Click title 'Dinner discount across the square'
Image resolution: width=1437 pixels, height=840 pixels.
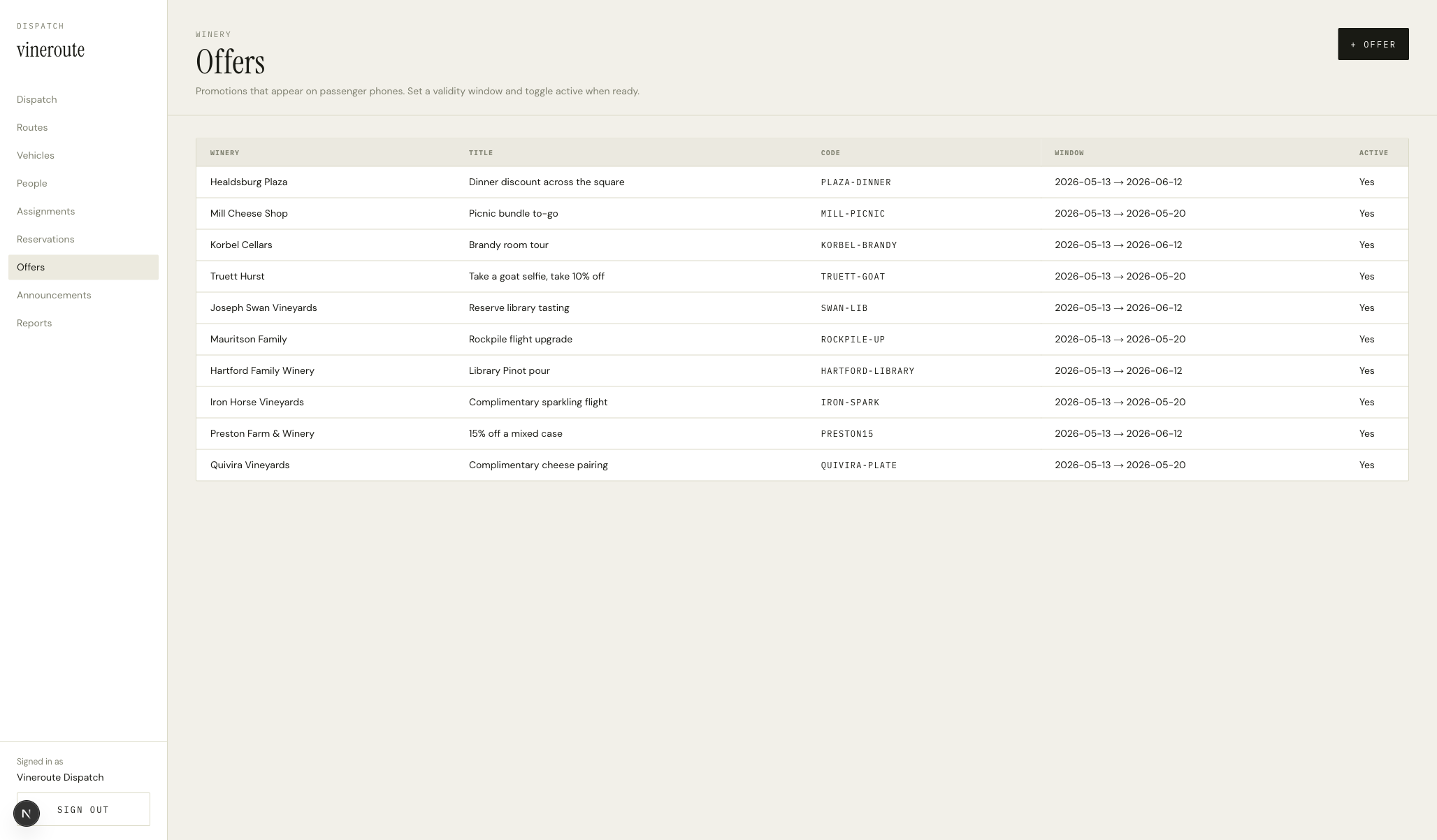pyautogui.click(x=547, y=182)
